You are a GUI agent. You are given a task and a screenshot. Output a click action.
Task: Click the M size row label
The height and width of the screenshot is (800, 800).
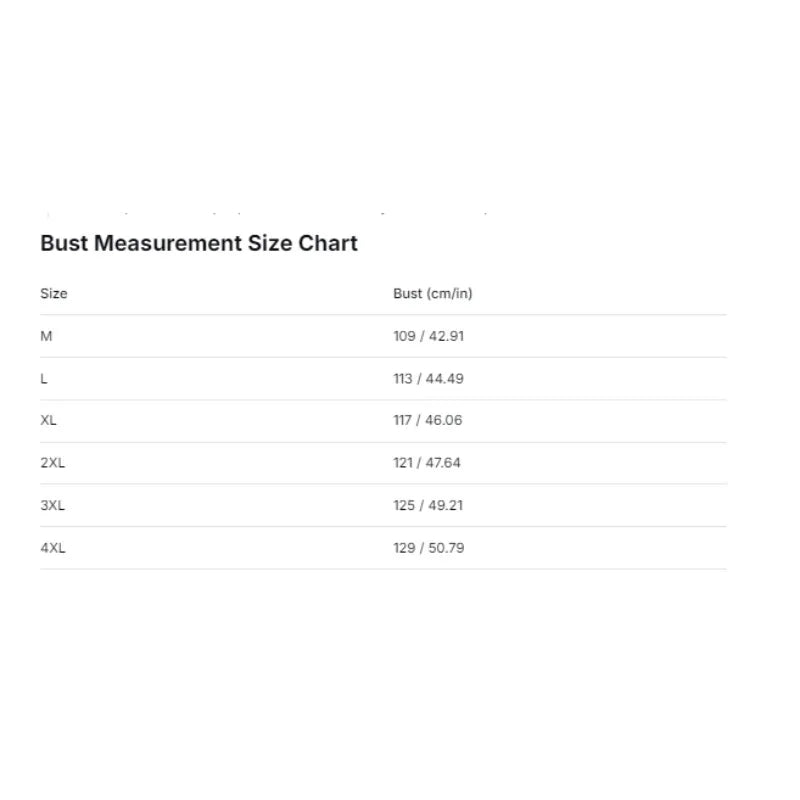[46, 336]
